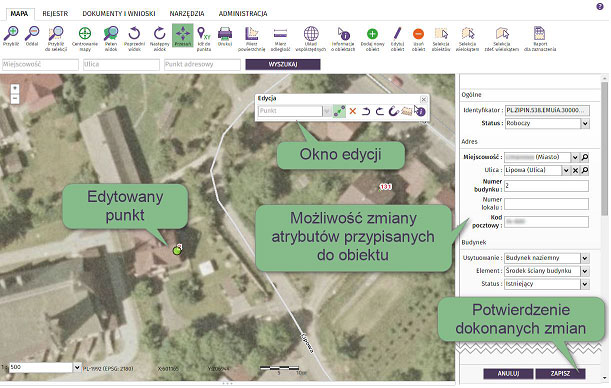The image size is (611, 388).
Task: Open Element dropdown Środek ściany budynku
Action: (585, 271)
